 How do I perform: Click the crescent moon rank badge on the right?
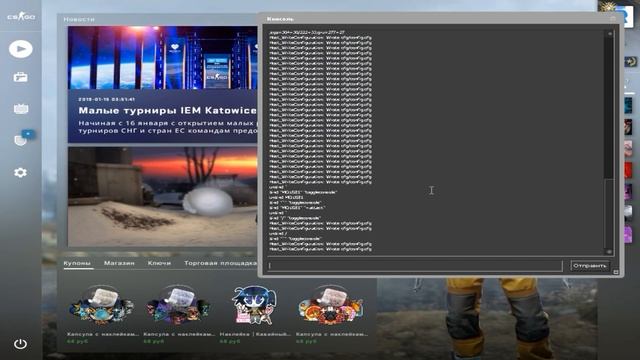pyautogui.click(x=631, y=62)
